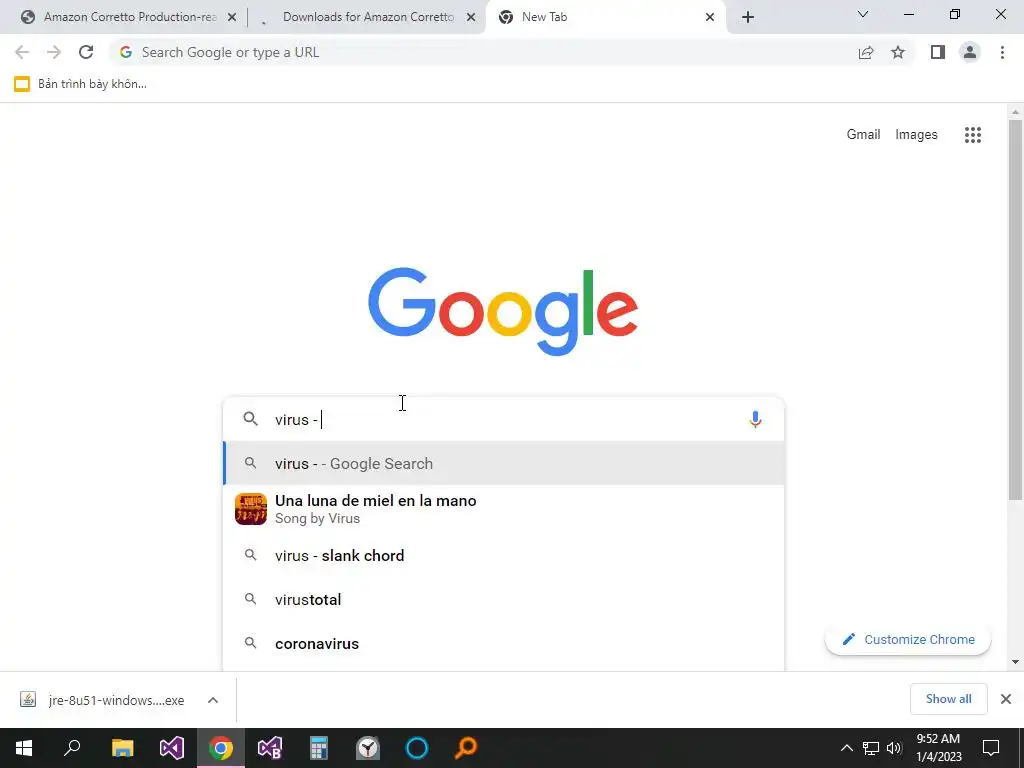Open the orange magnifier app in taskbar

pyautogui.click(x=466, y=748)
